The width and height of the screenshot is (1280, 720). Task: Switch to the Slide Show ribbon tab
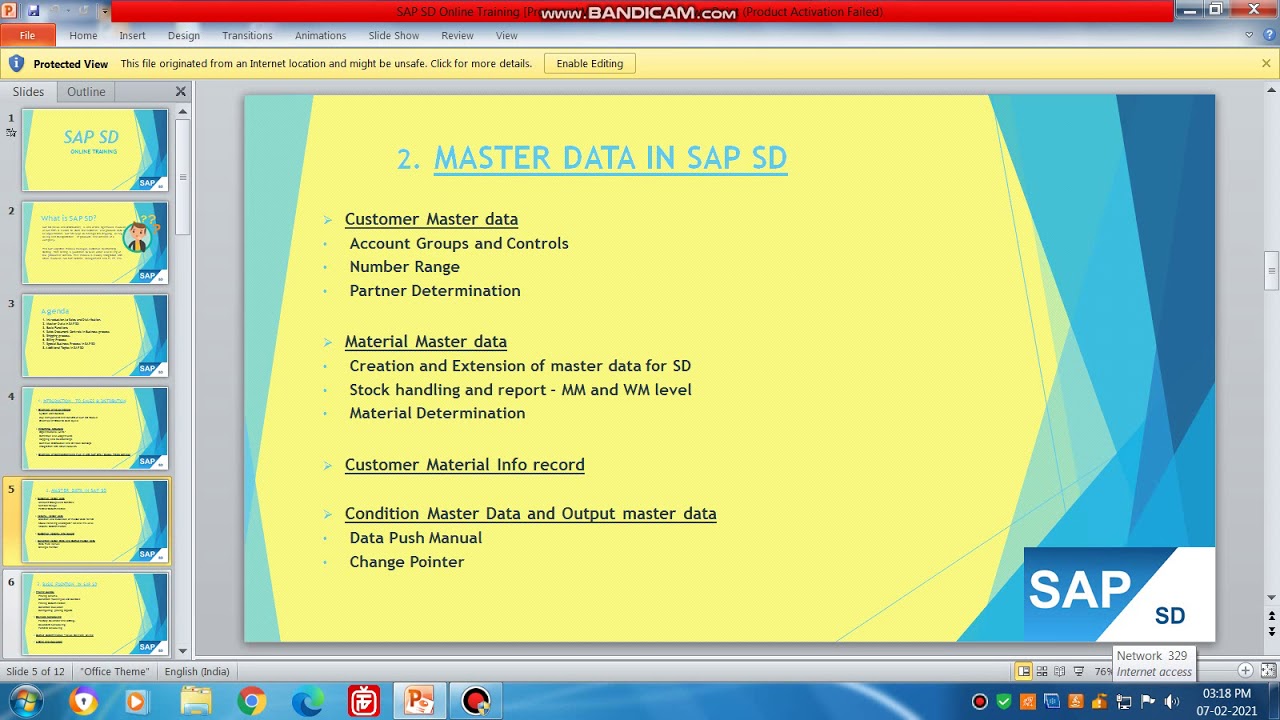[x=393, y=35]
